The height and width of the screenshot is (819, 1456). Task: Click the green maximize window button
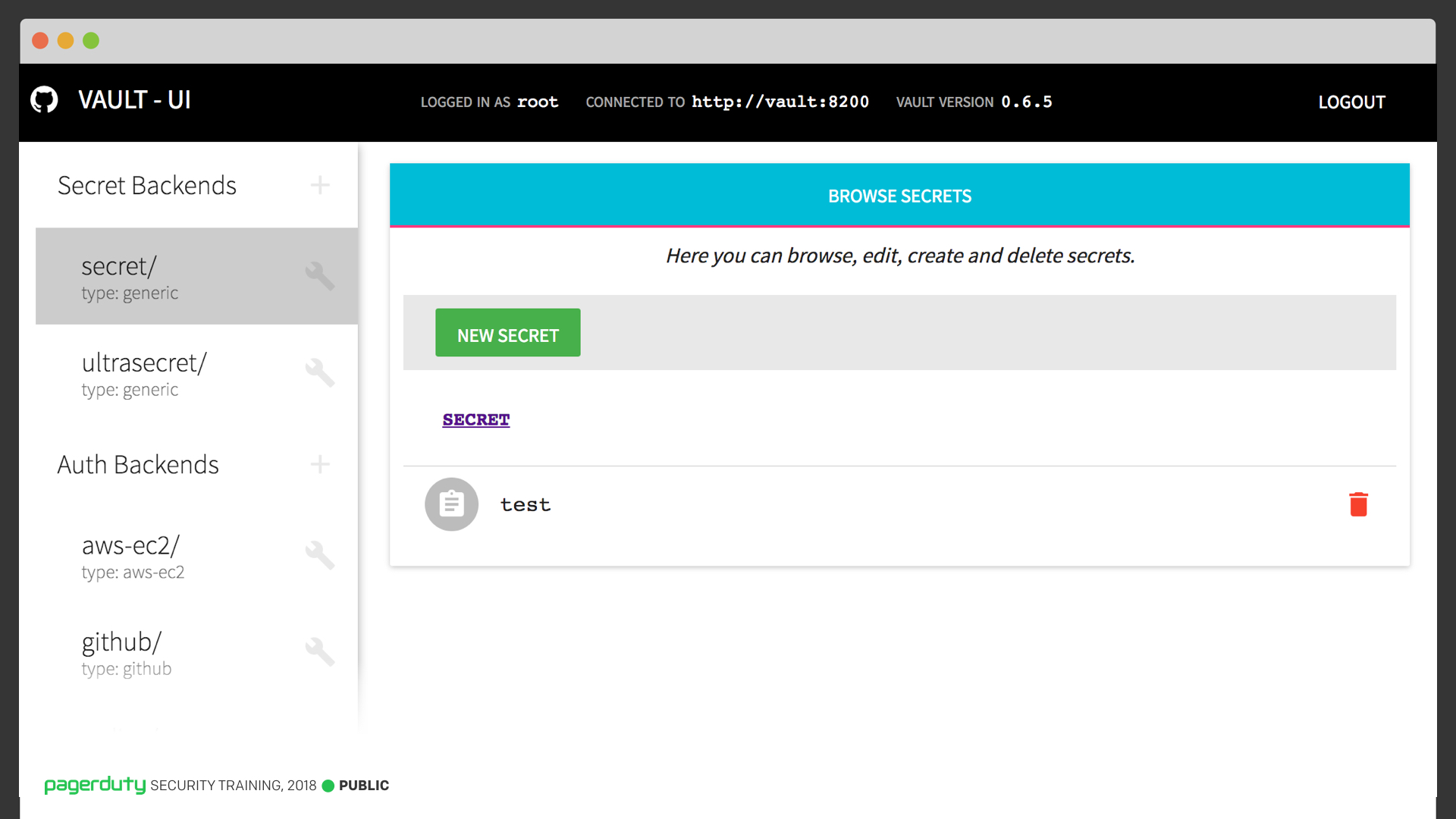(91, 40)
